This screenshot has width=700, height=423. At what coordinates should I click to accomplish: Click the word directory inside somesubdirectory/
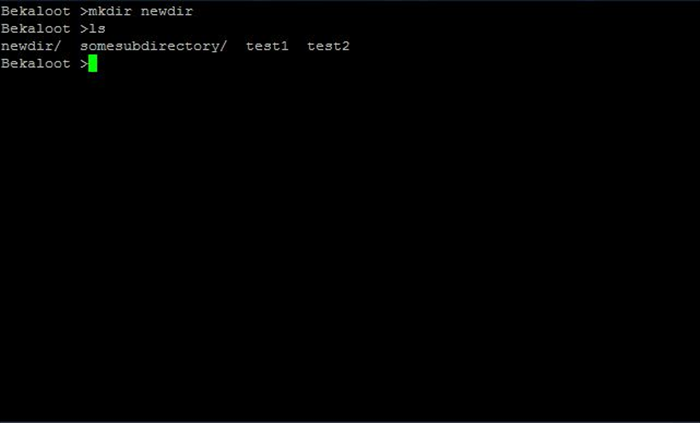point(179,46)
